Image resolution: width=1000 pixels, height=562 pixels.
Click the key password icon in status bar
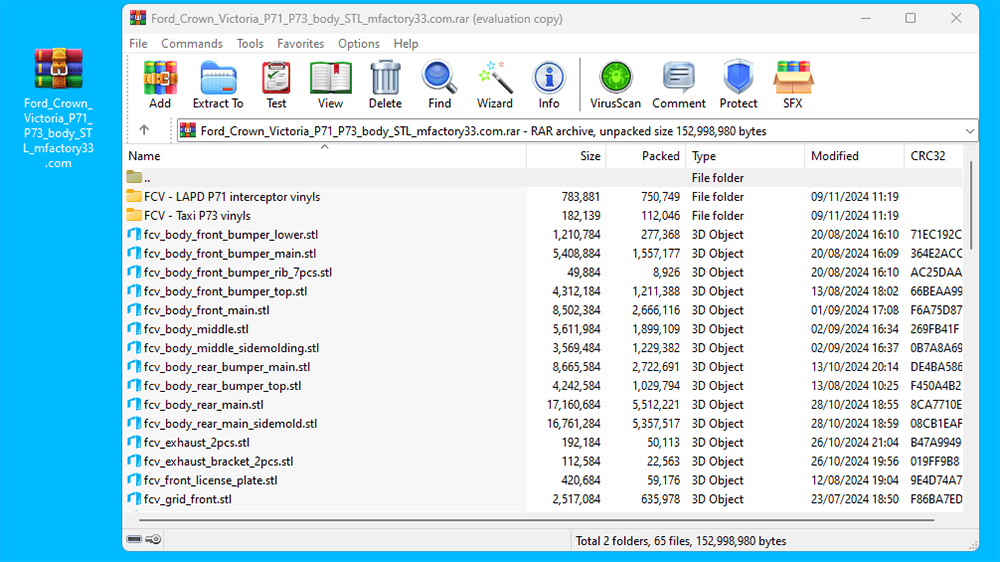click(153, 540)
